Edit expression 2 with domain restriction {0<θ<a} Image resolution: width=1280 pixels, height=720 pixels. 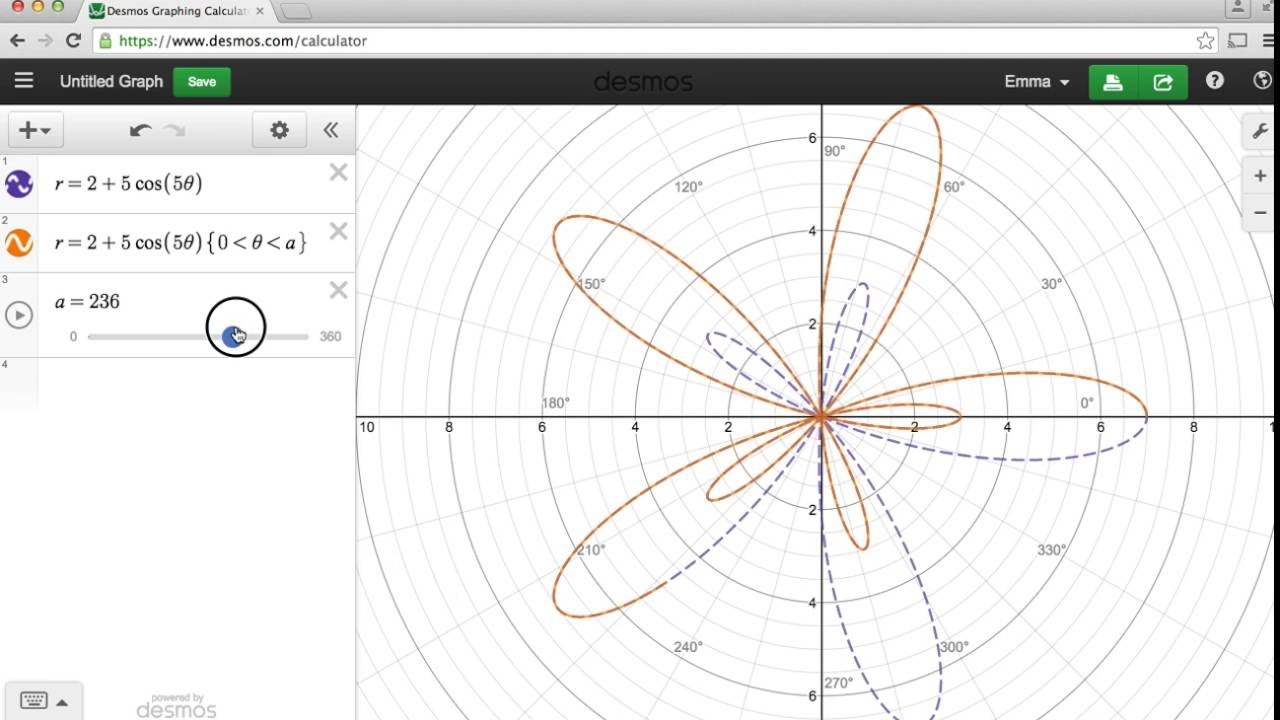click(181, 243)
